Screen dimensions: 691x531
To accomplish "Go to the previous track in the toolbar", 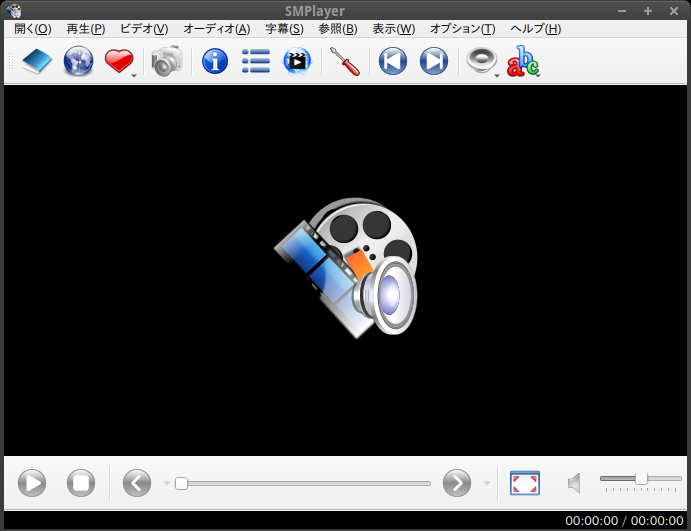I will coord(393,61).
